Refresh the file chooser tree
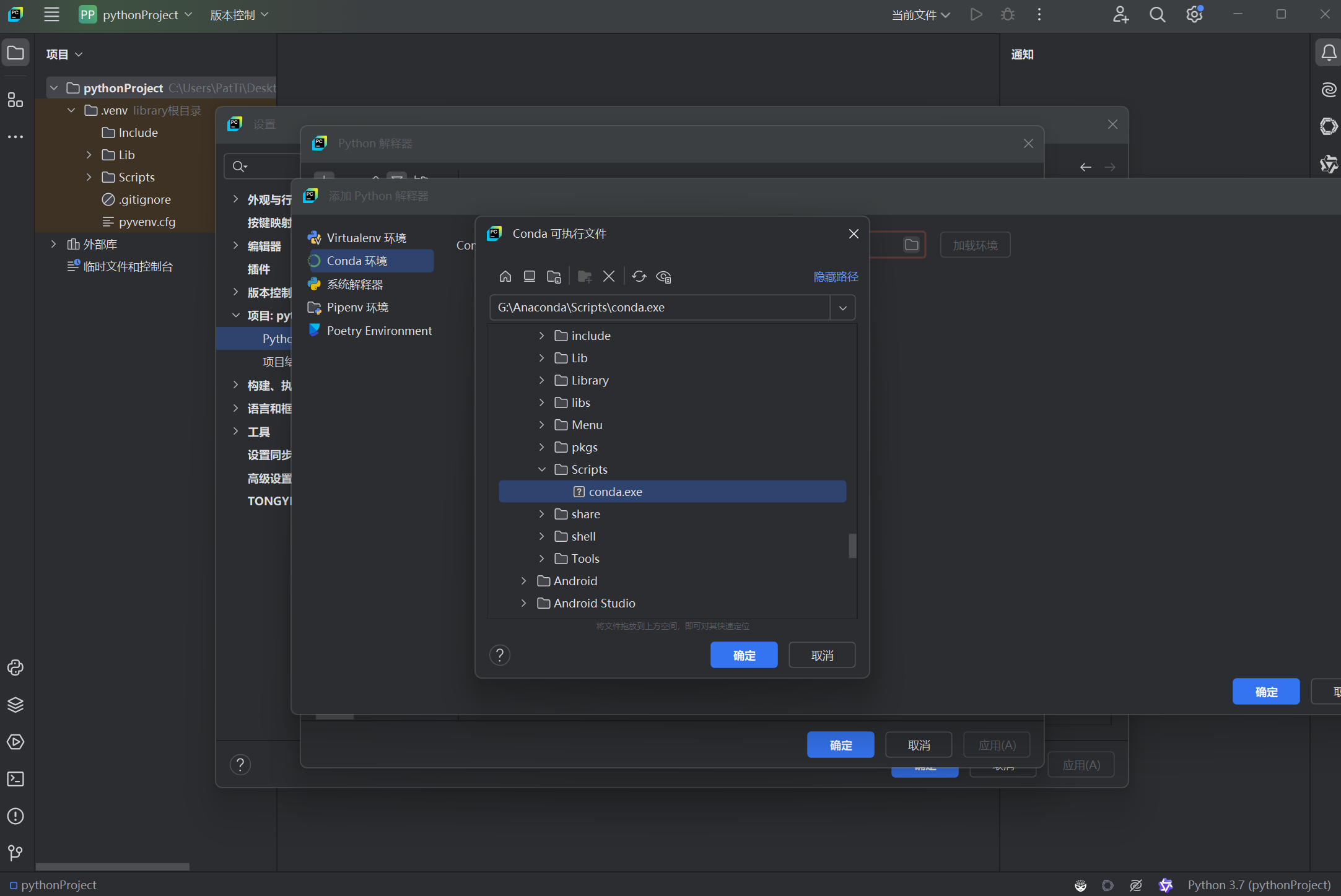Screen dimensions: 1341x896 pos(639,276)
